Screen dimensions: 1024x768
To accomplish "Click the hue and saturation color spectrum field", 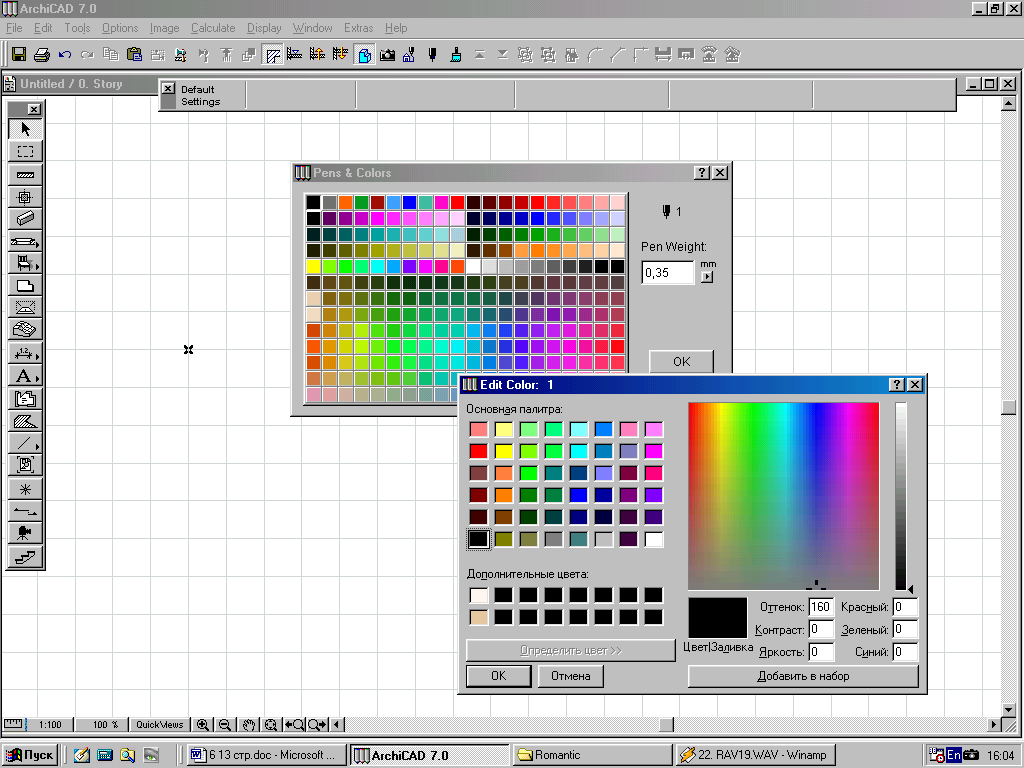I will coord(784,496).
